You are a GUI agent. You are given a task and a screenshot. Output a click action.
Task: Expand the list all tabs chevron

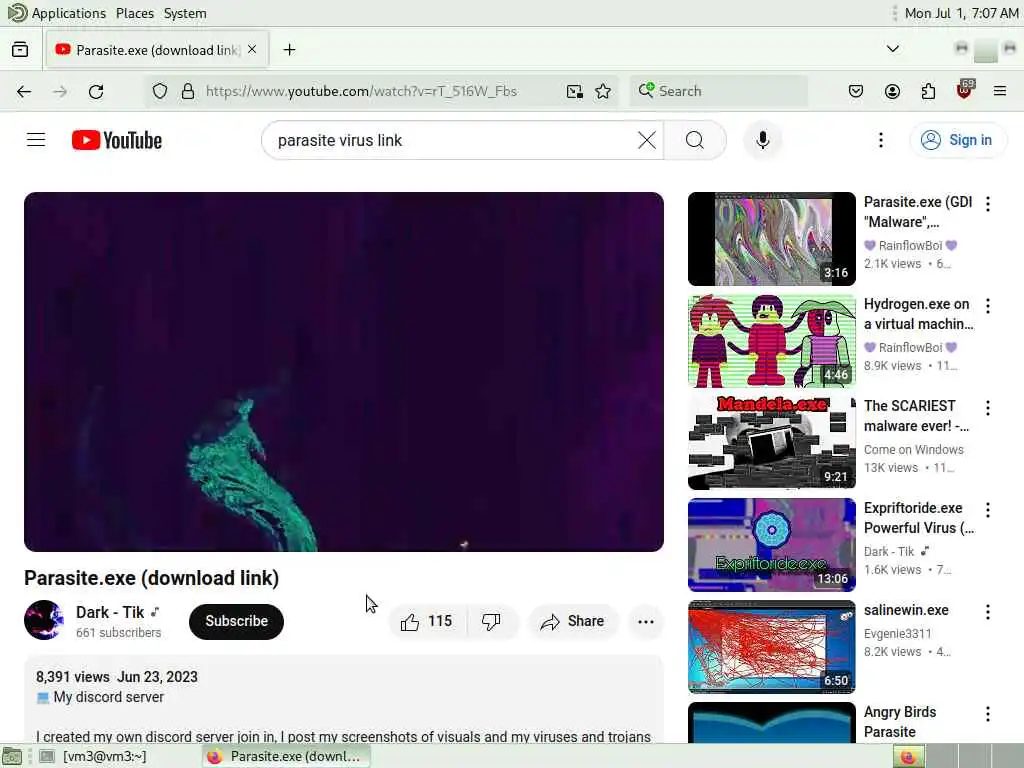(893, 49)
